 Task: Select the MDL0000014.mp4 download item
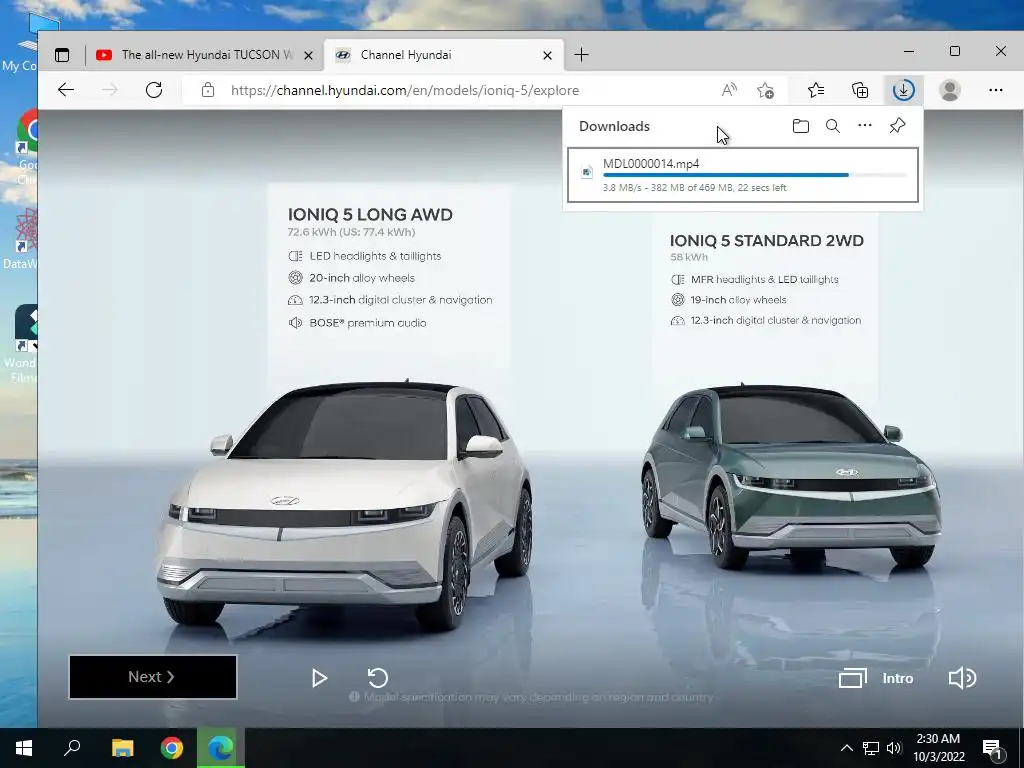743,175
